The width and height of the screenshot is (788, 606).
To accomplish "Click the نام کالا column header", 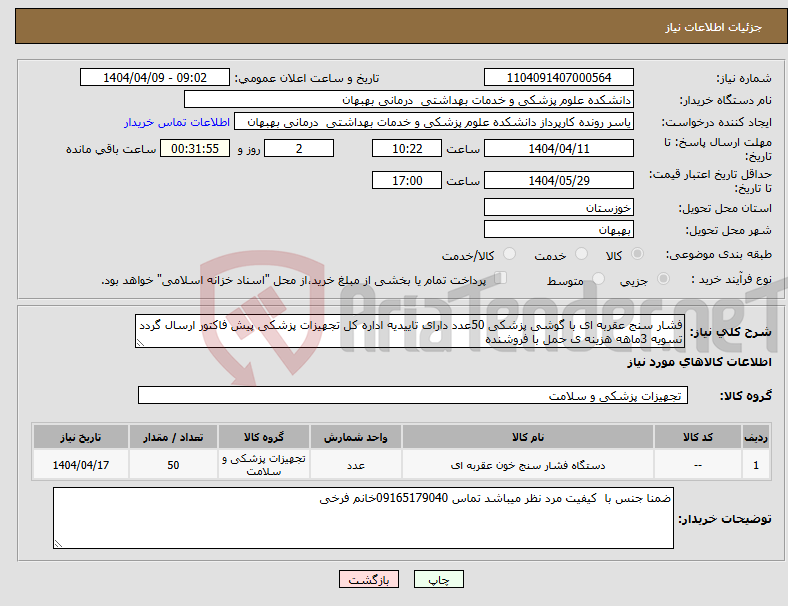I will 528,437.
